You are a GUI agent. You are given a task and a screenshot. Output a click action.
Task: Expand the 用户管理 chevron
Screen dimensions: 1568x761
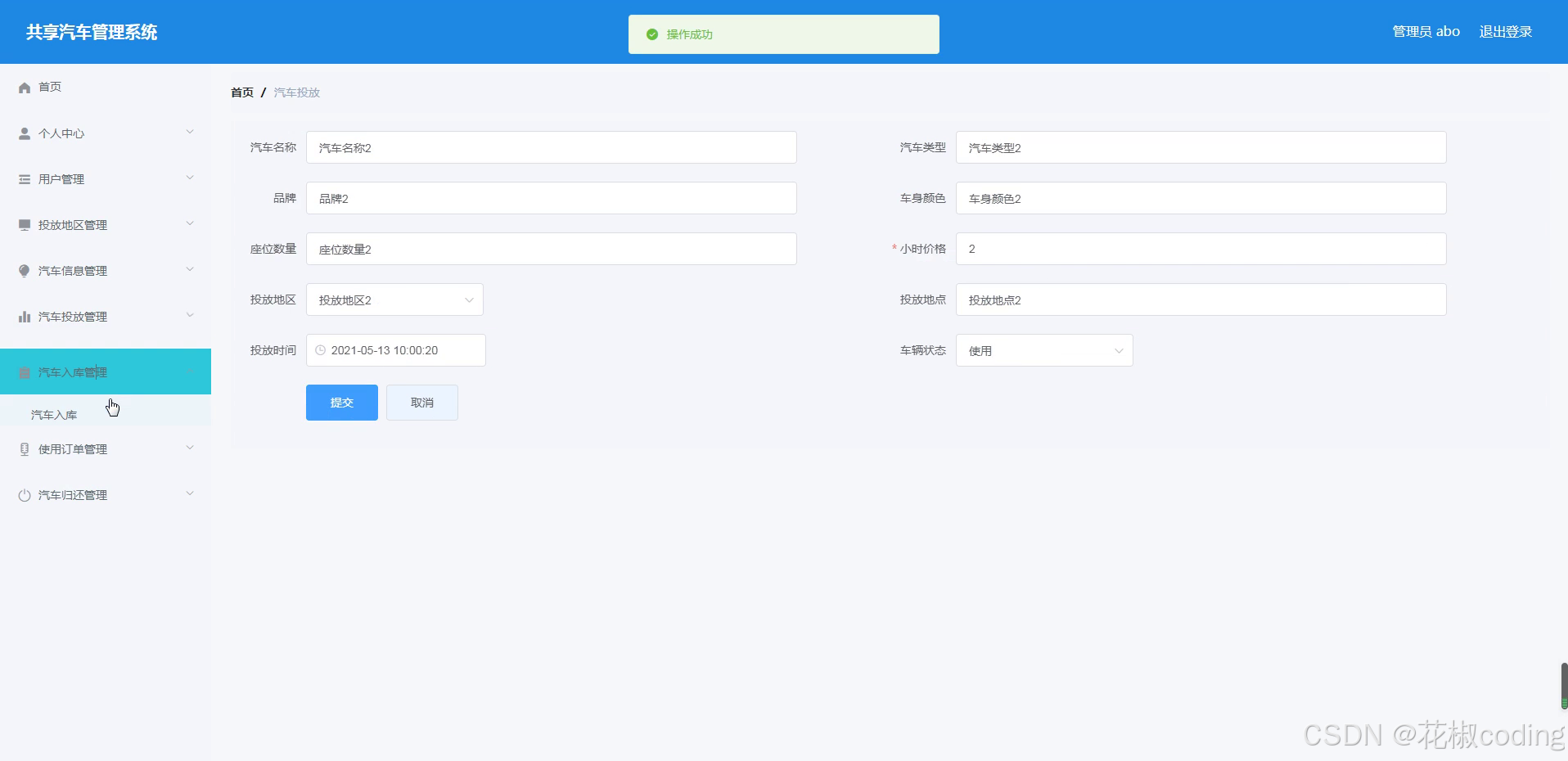[x=190, y=178]
